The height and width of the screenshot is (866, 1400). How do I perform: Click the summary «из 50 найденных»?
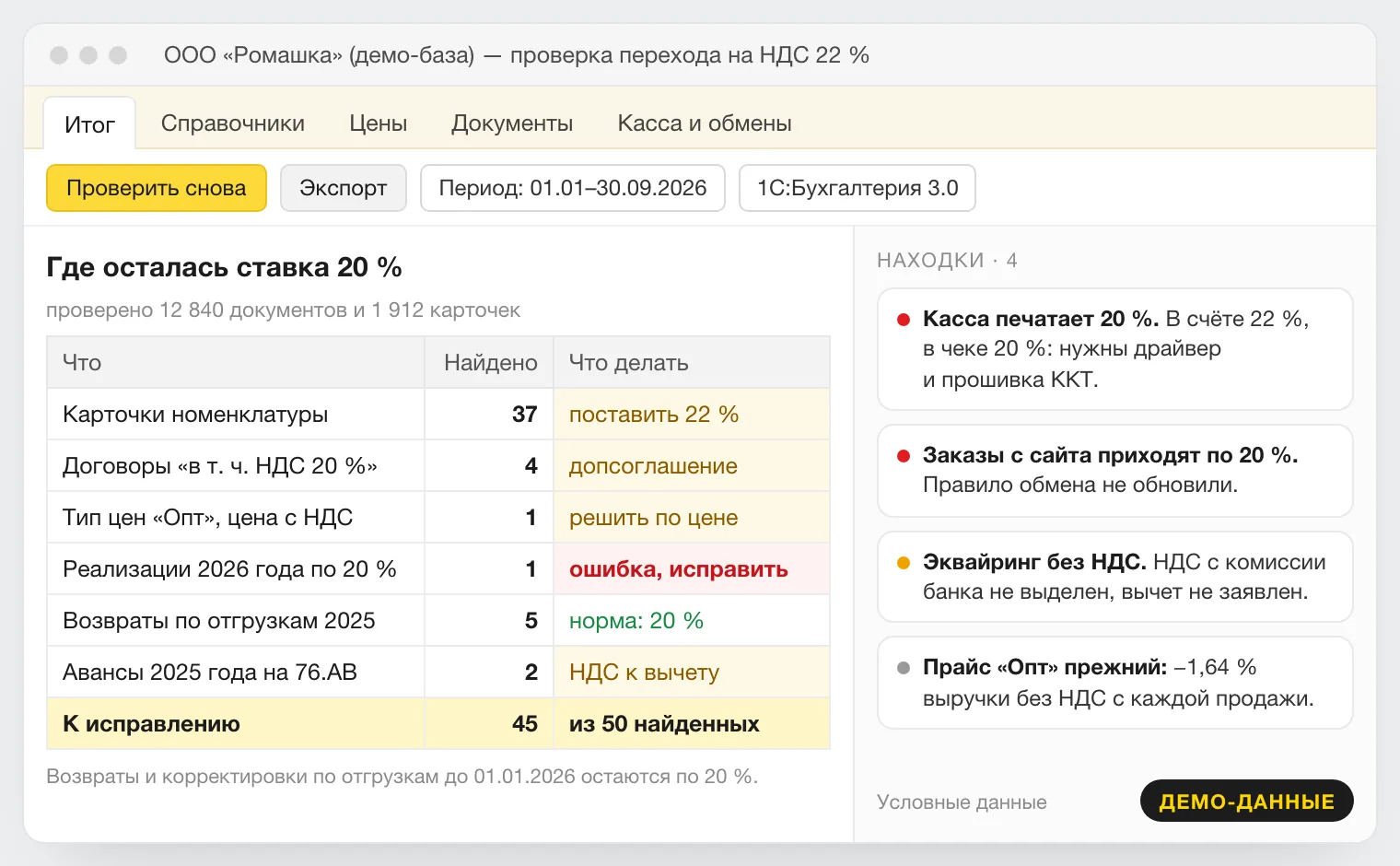[664, 724]
